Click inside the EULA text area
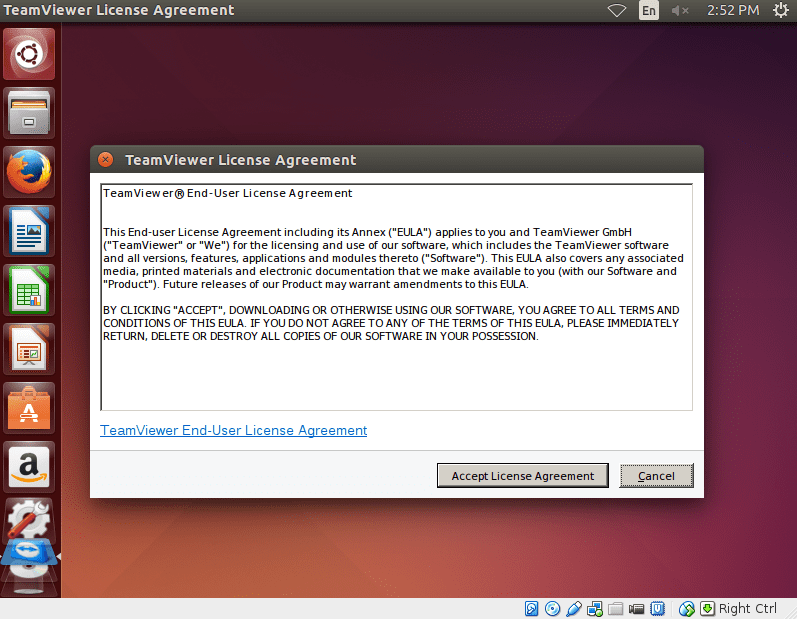Viewport: 797px width, 619px height. click(396, 297)
